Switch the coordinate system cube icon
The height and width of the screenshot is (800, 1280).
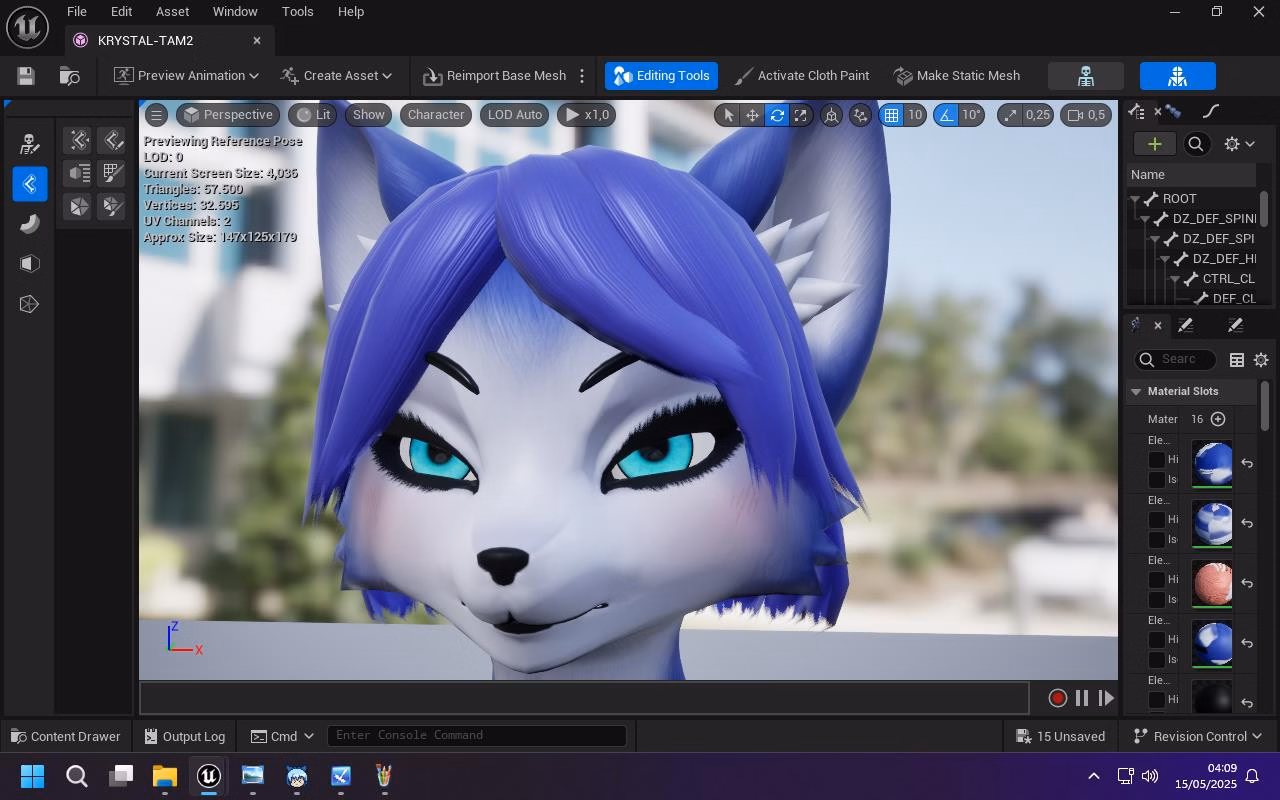tap(831, 115)
